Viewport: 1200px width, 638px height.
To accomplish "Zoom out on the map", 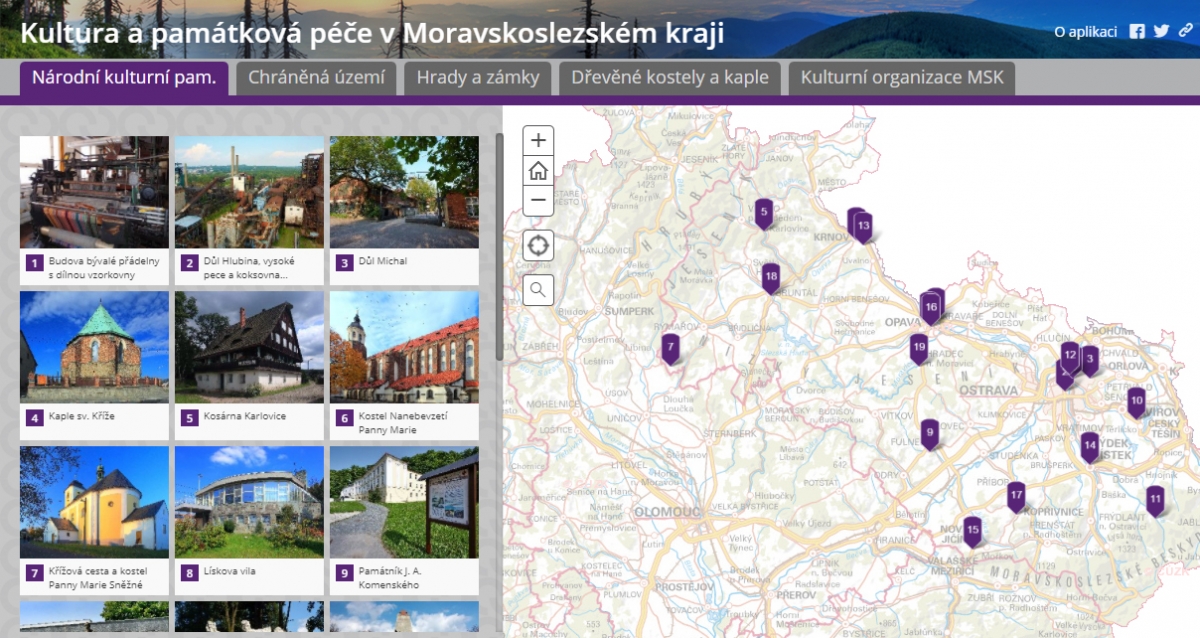I will pyautogui.click(x=538, y=200).
